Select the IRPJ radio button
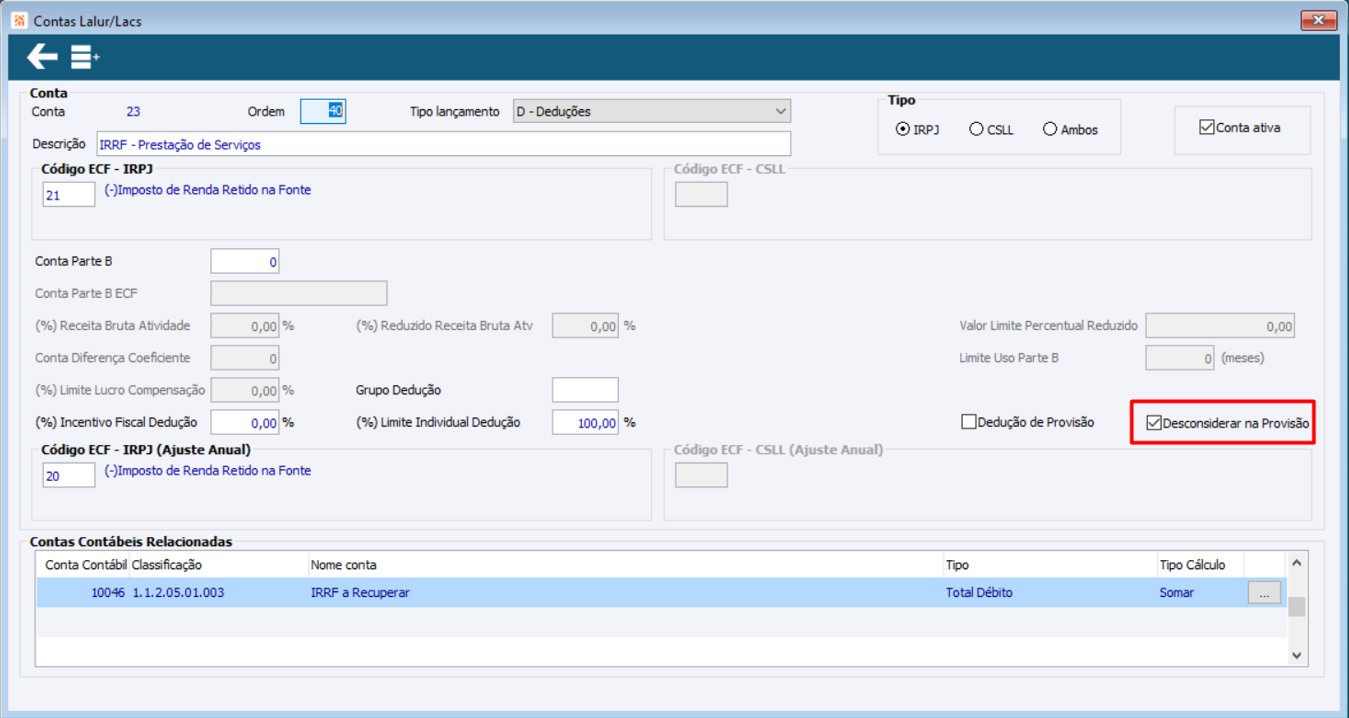This screenshot has height=718, width=1349. click(903, 129)
